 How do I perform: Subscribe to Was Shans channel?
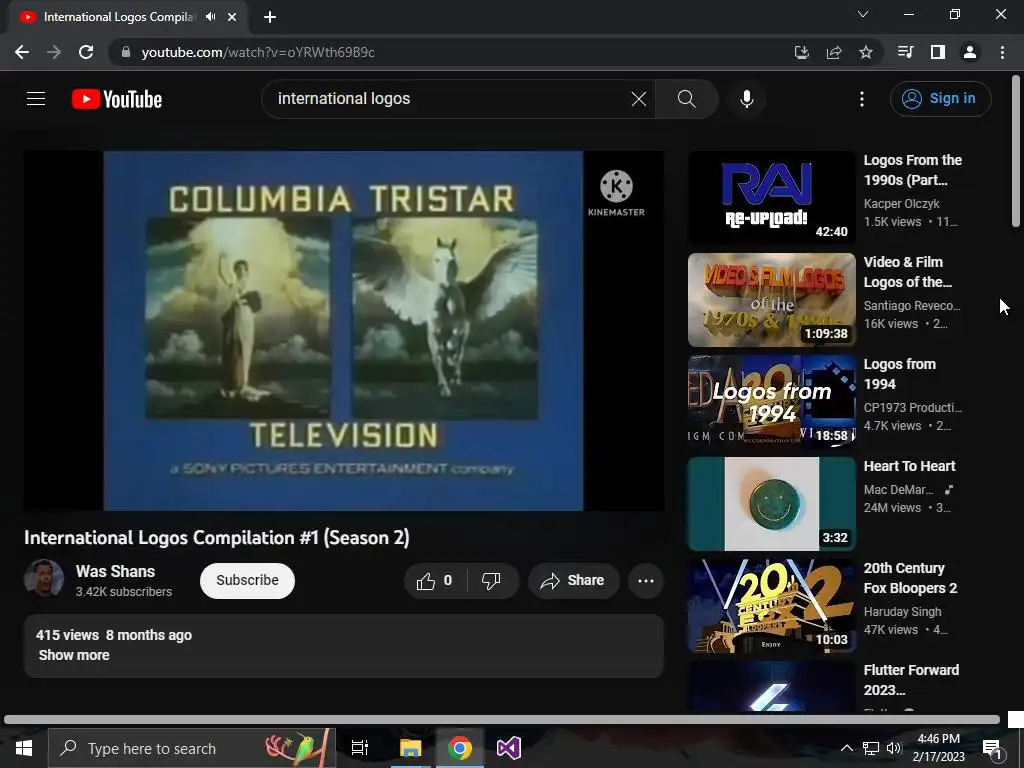point(248,581)
